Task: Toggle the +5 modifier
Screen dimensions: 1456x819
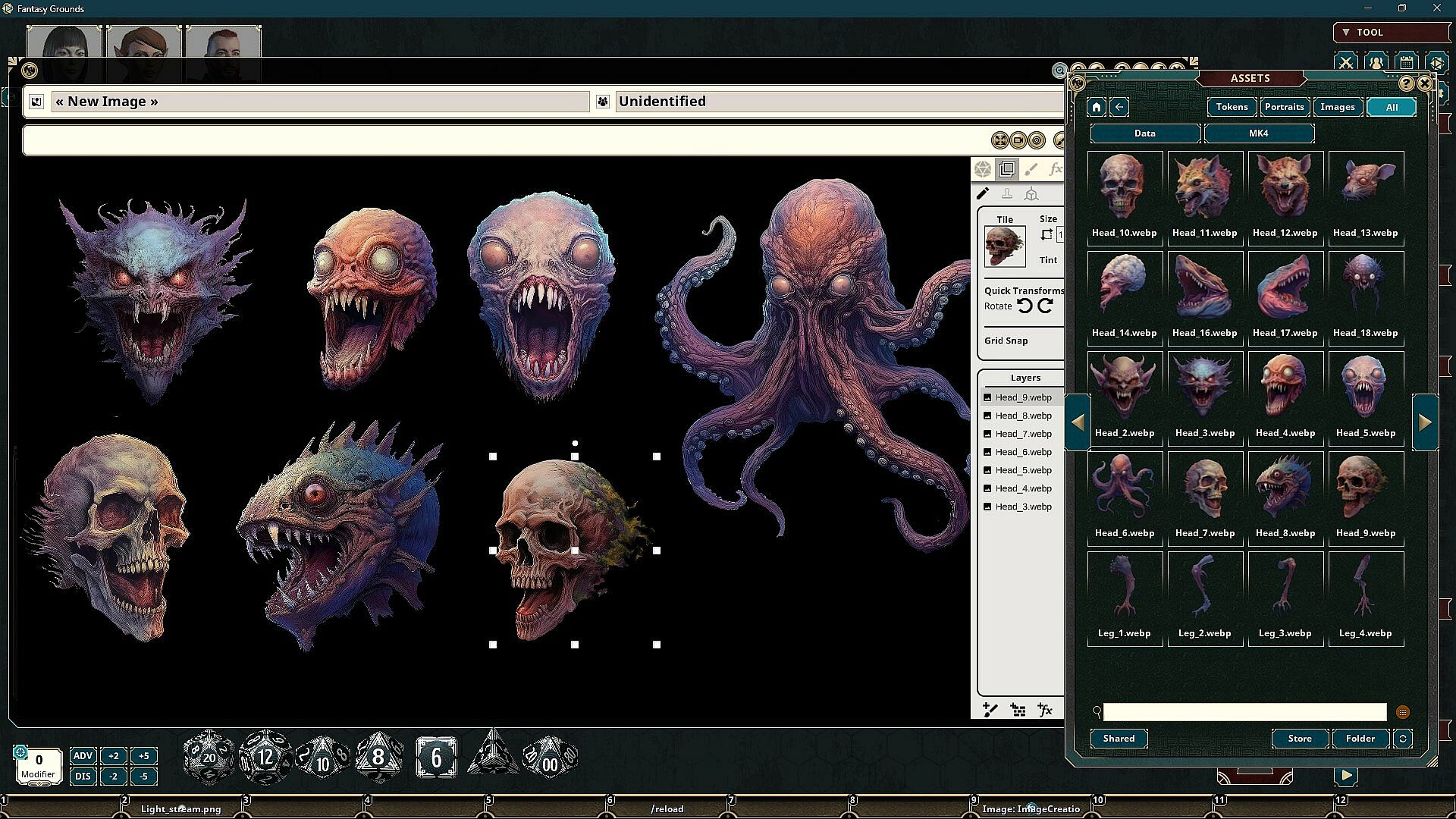Action: point(143,755)
